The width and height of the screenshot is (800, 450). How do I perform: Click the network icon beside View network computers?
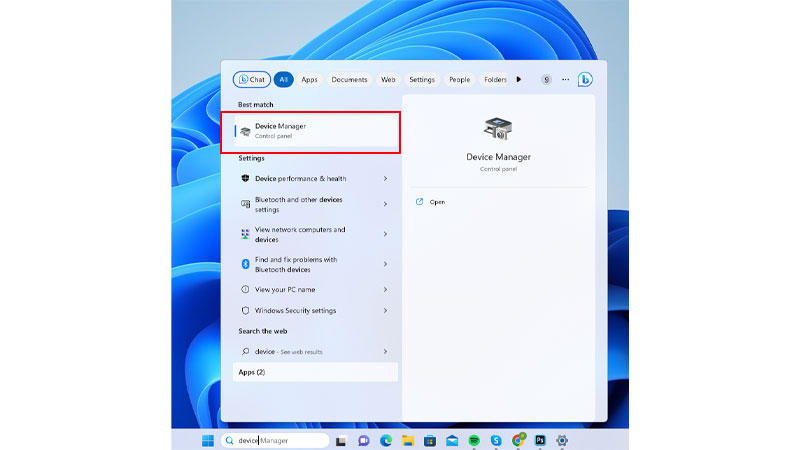pyautogui.click(x=245, y=234)
